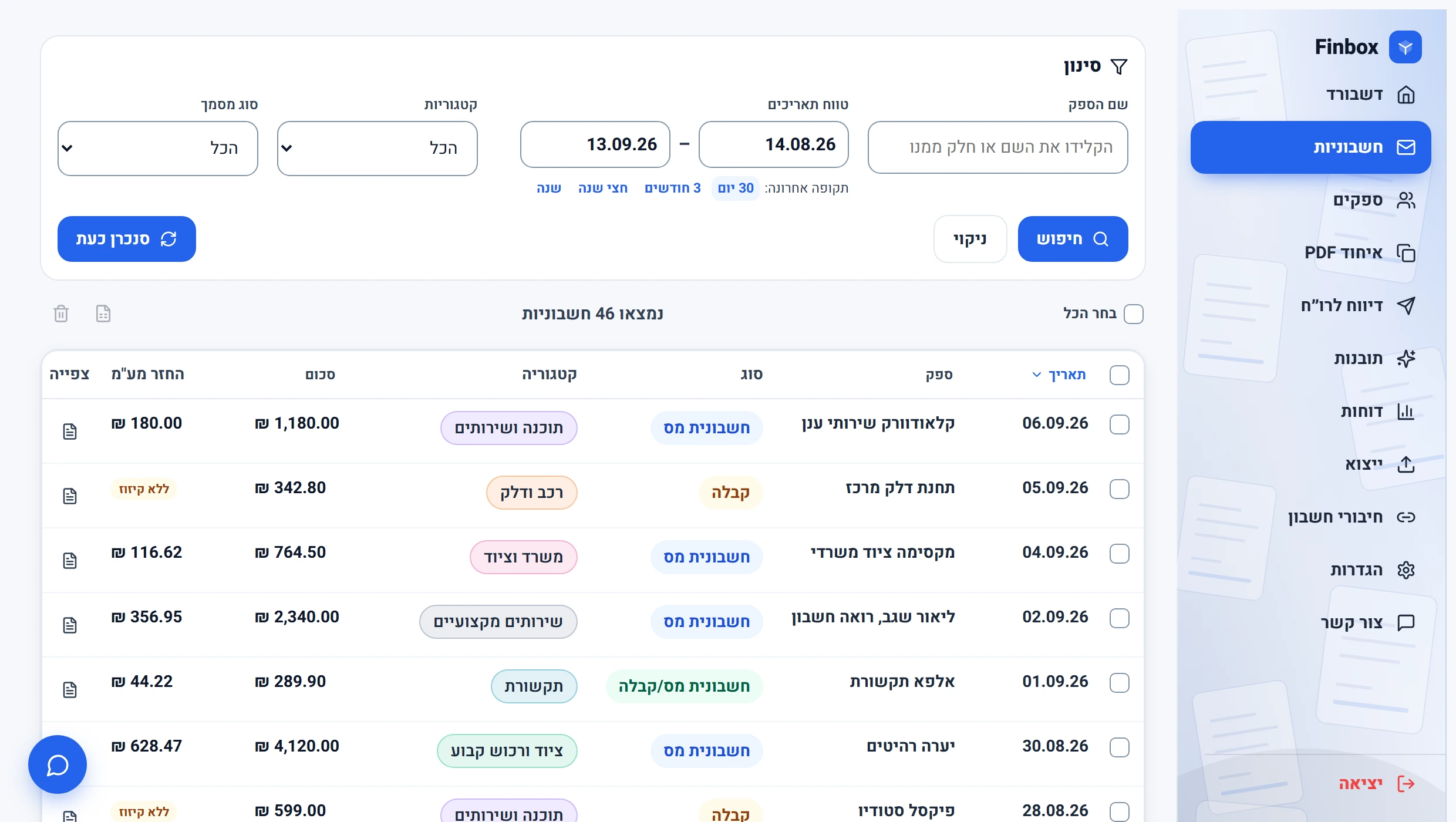Viewport: 1456px width, 822px height.
Task: View document for אלפא תקשורת row
Action: click(x=70, y=690)
